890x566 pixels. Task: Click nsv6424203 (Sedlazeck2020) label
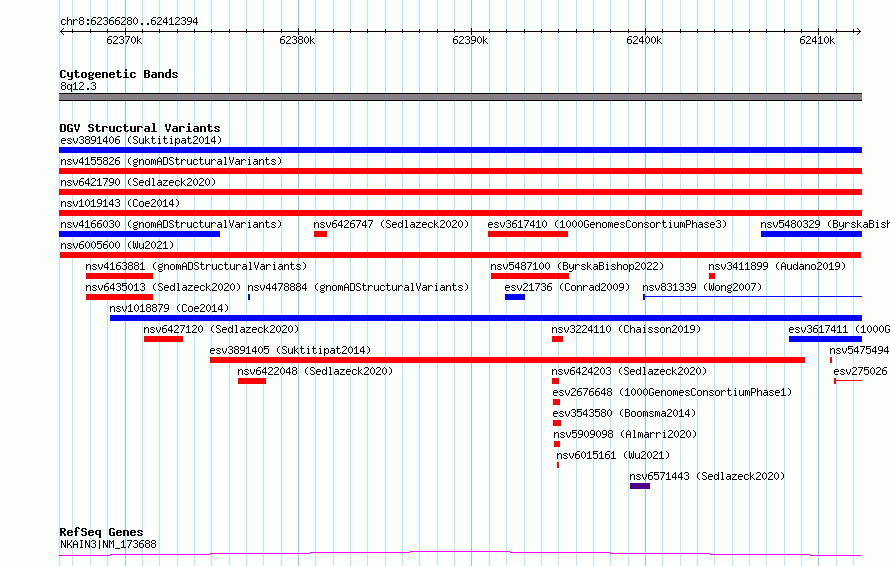(629, 371)
